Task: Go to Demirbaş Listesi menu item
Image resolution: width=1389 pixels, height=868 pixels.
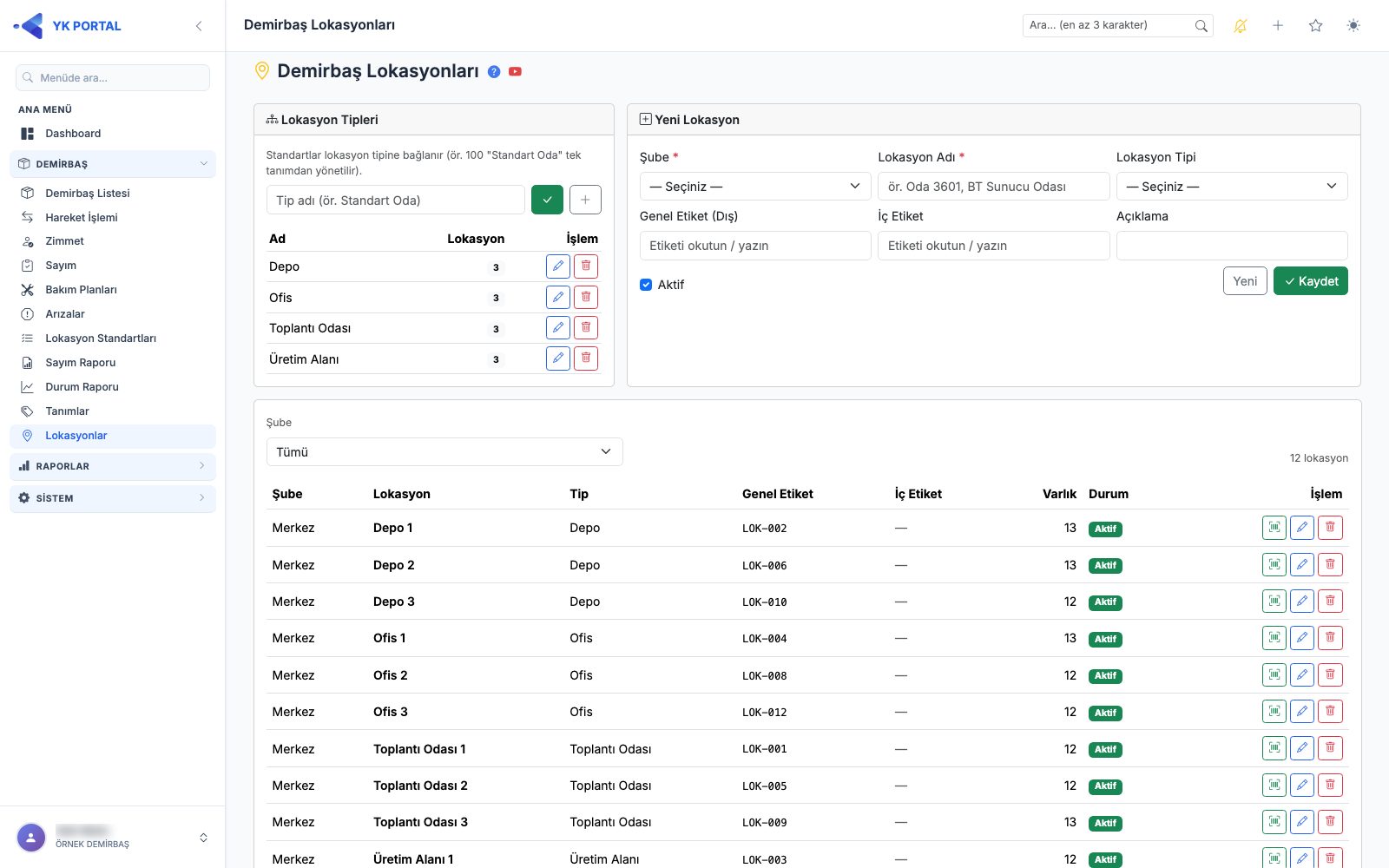Action: [113, 194]
